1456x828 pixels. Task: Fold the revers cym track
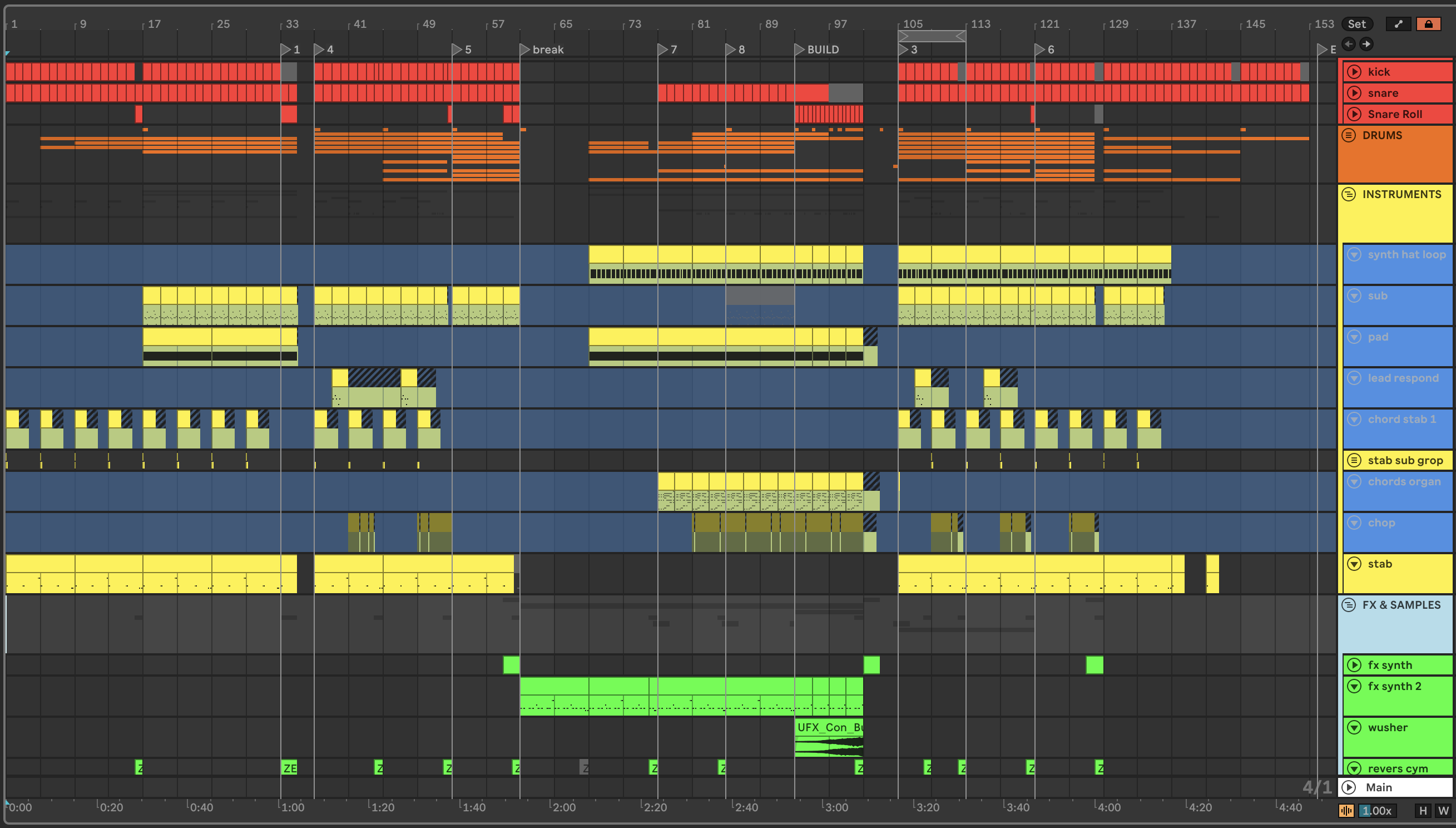coord(1354,768)
